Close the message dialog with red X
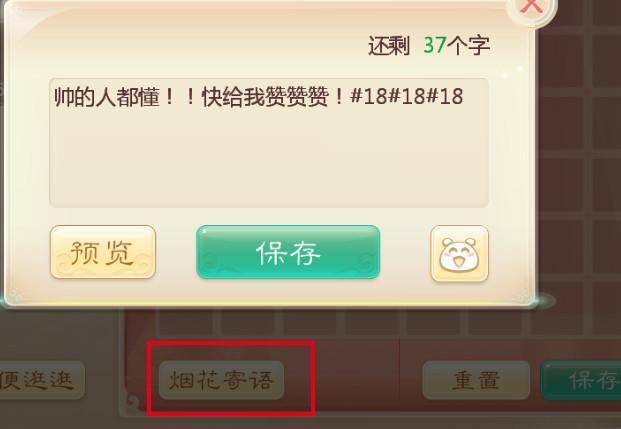Image resolution: width=621 pixels, height=429 pixels. point(531,8)
